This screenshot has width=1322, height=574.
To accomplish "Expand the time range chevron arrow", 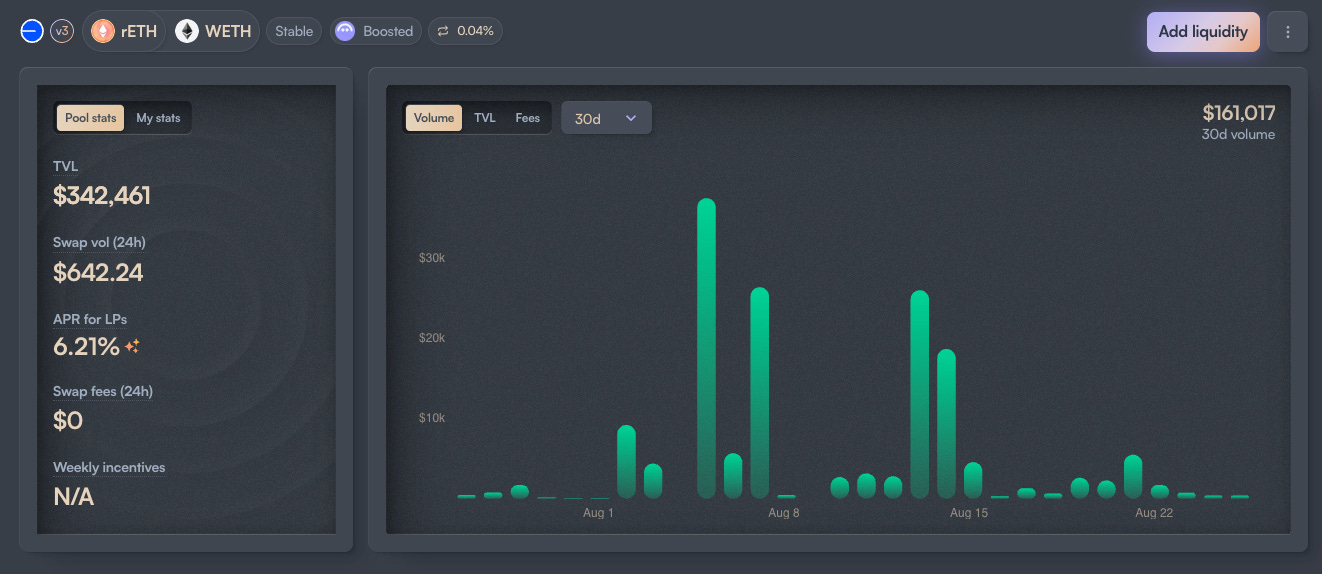I will pyautogui.click(x=631, y=118).
